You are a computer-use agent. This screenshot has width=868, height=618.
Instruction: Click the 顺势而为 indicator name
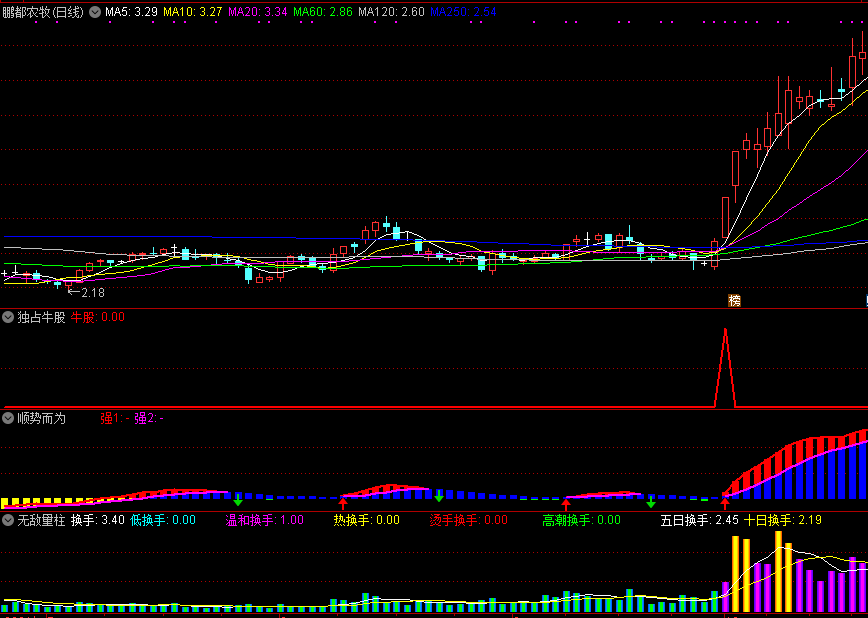[42, 419]
